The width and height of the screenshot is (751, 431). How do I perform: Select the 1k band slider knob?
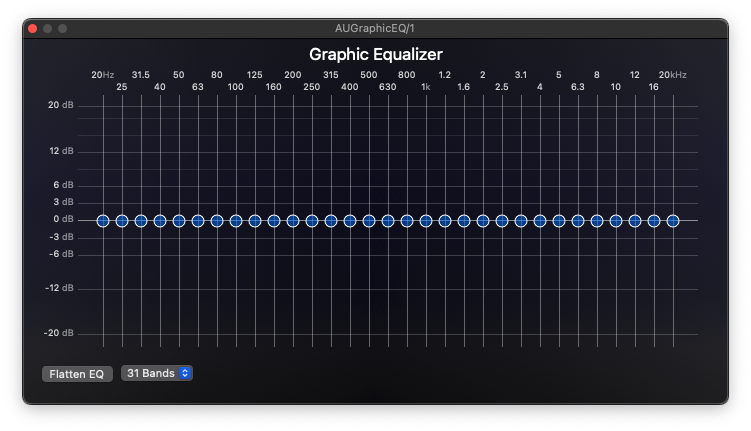[426, 221]
